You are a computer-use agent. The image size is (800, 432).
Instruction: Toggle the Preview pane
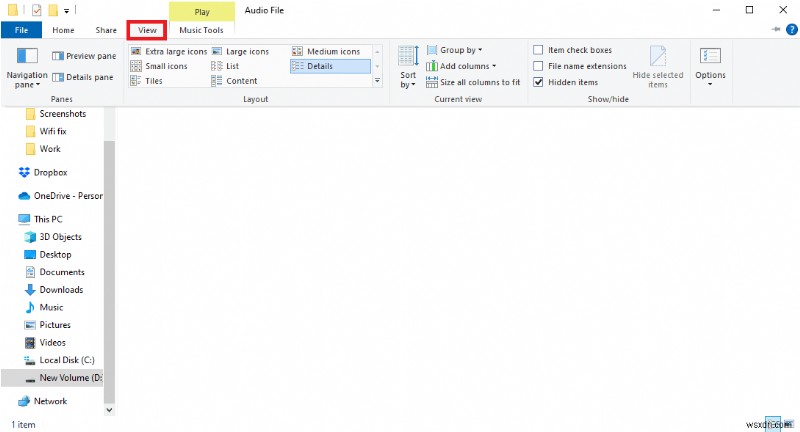coord(84,56)
